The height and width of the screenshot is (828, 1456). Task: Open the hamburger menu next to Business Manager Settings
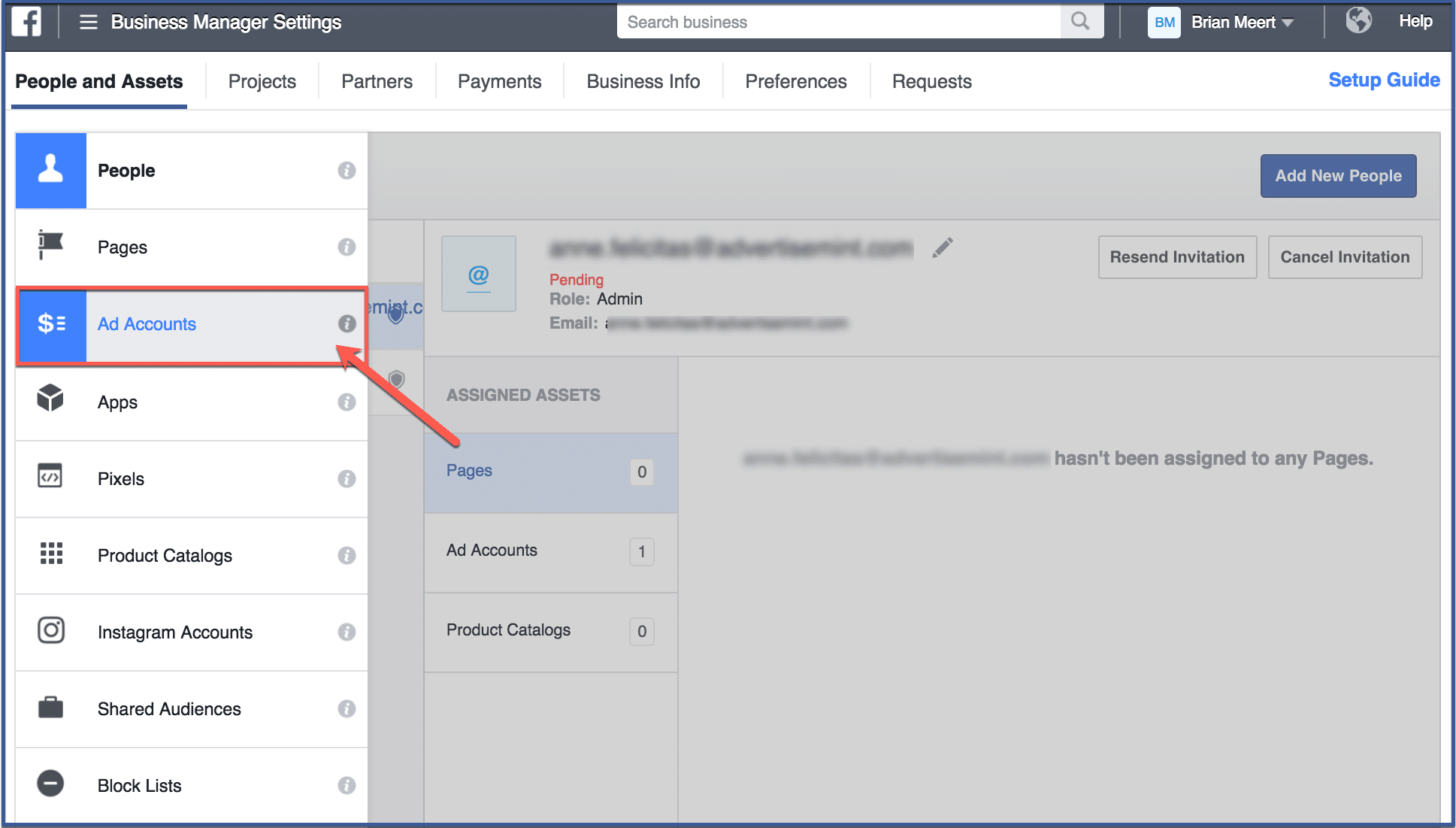coord(89,23)
